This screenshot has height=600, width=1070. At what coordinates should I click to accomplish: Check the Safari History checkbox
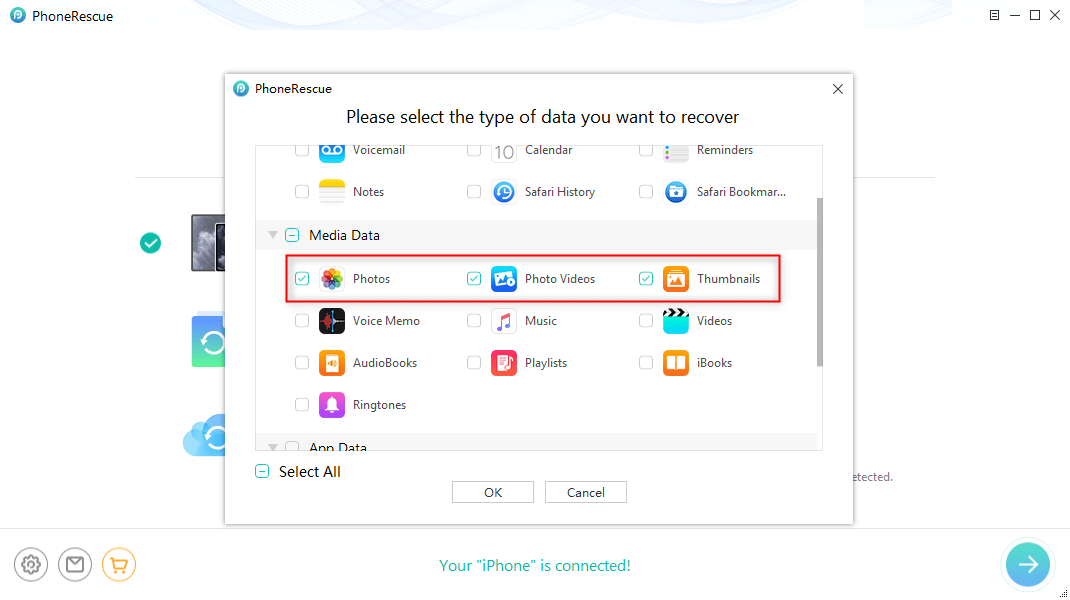click(x=474, y=192)
